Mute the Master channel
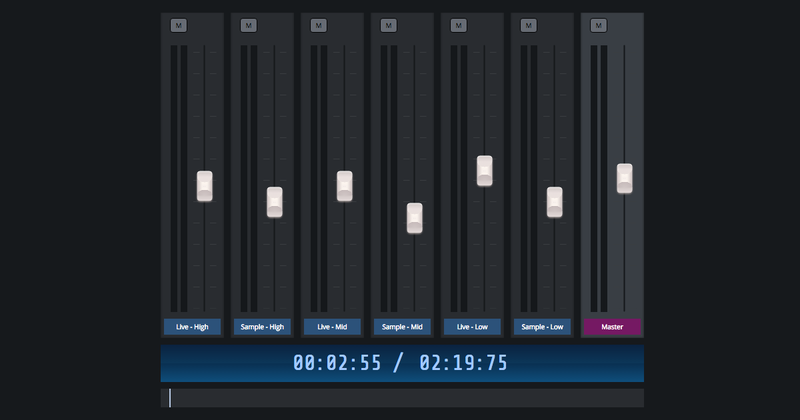 (x=598, y=25)
